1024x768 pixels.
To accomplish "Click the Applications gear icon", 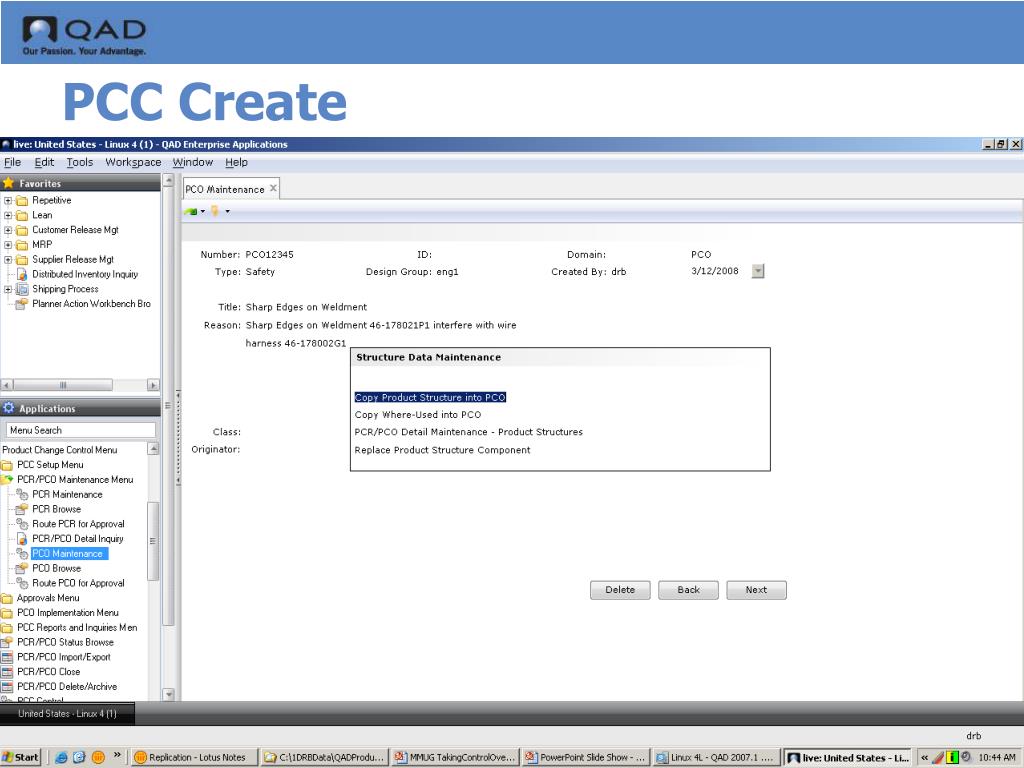I will [x=8, y=408].
